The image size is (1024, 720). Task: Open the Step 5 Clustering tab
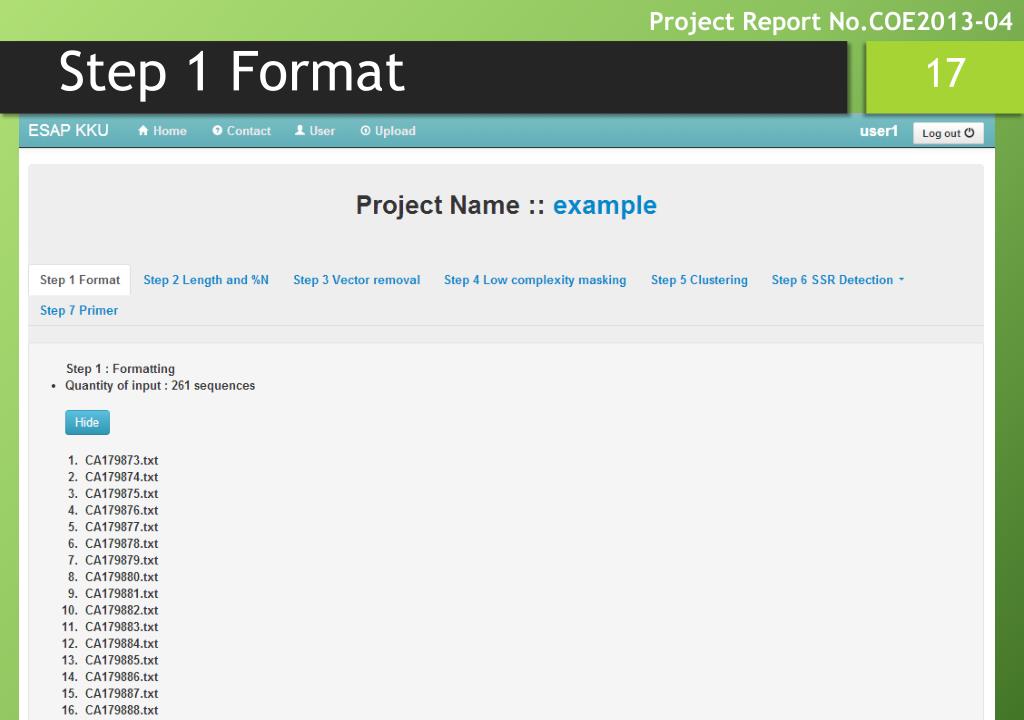pyautogui.click(x=699, y=280)
